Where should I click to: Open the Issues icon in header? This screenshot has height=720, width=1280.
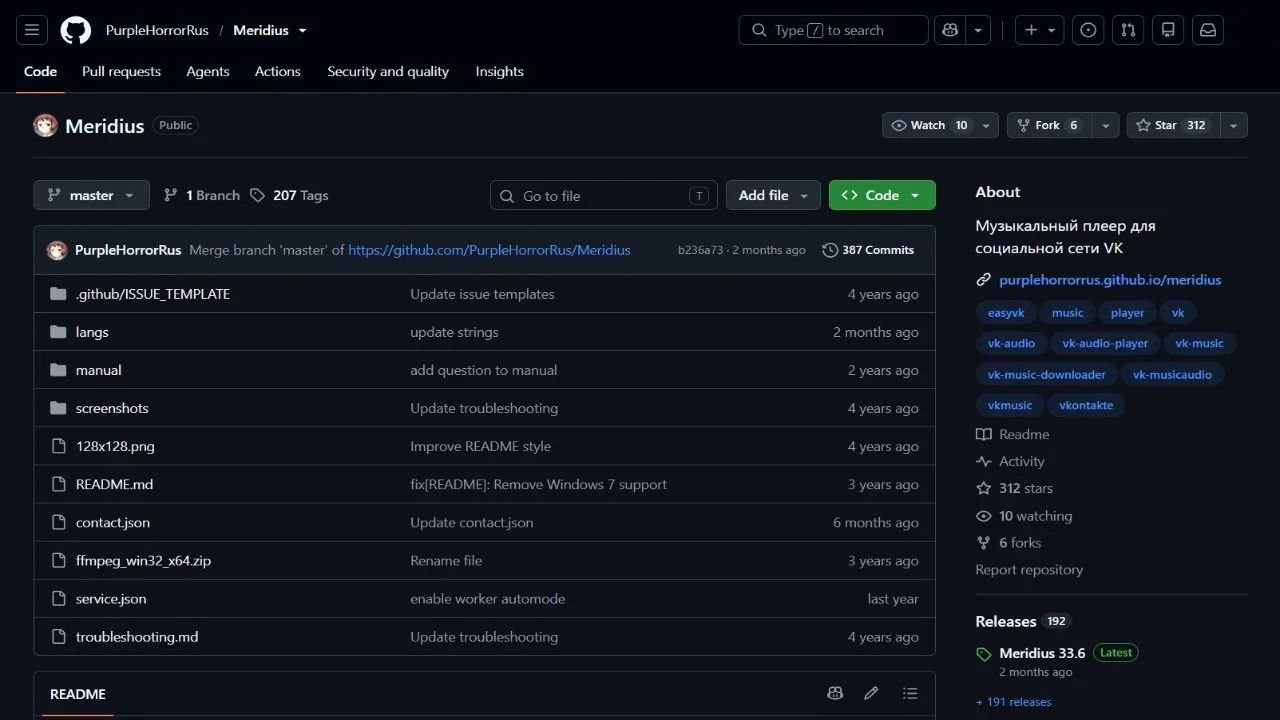[1088, 30]
